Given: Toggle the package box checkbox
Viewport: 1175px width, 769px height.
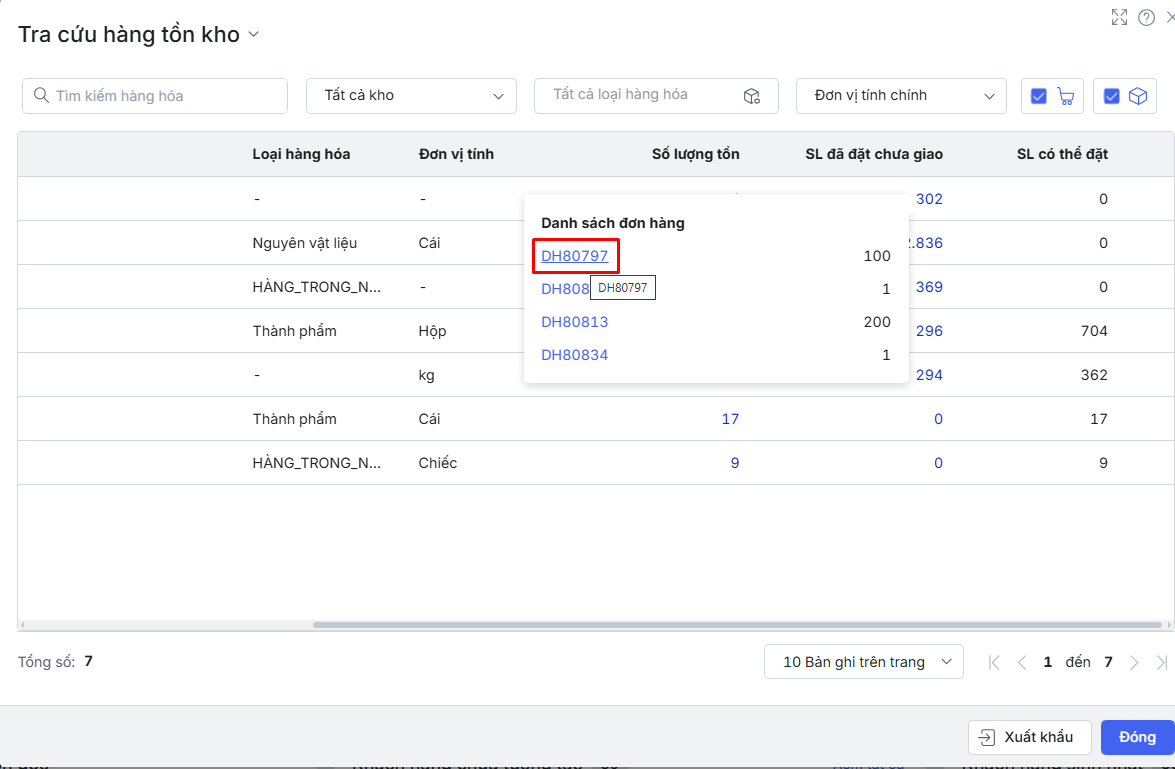Looking at the screenshot, I should 1111,96.
